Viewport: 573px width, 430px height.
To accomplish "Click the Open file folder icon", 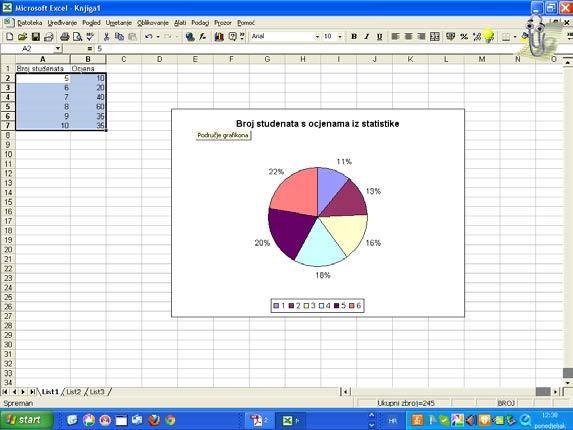I will click(x=22, y=37).
